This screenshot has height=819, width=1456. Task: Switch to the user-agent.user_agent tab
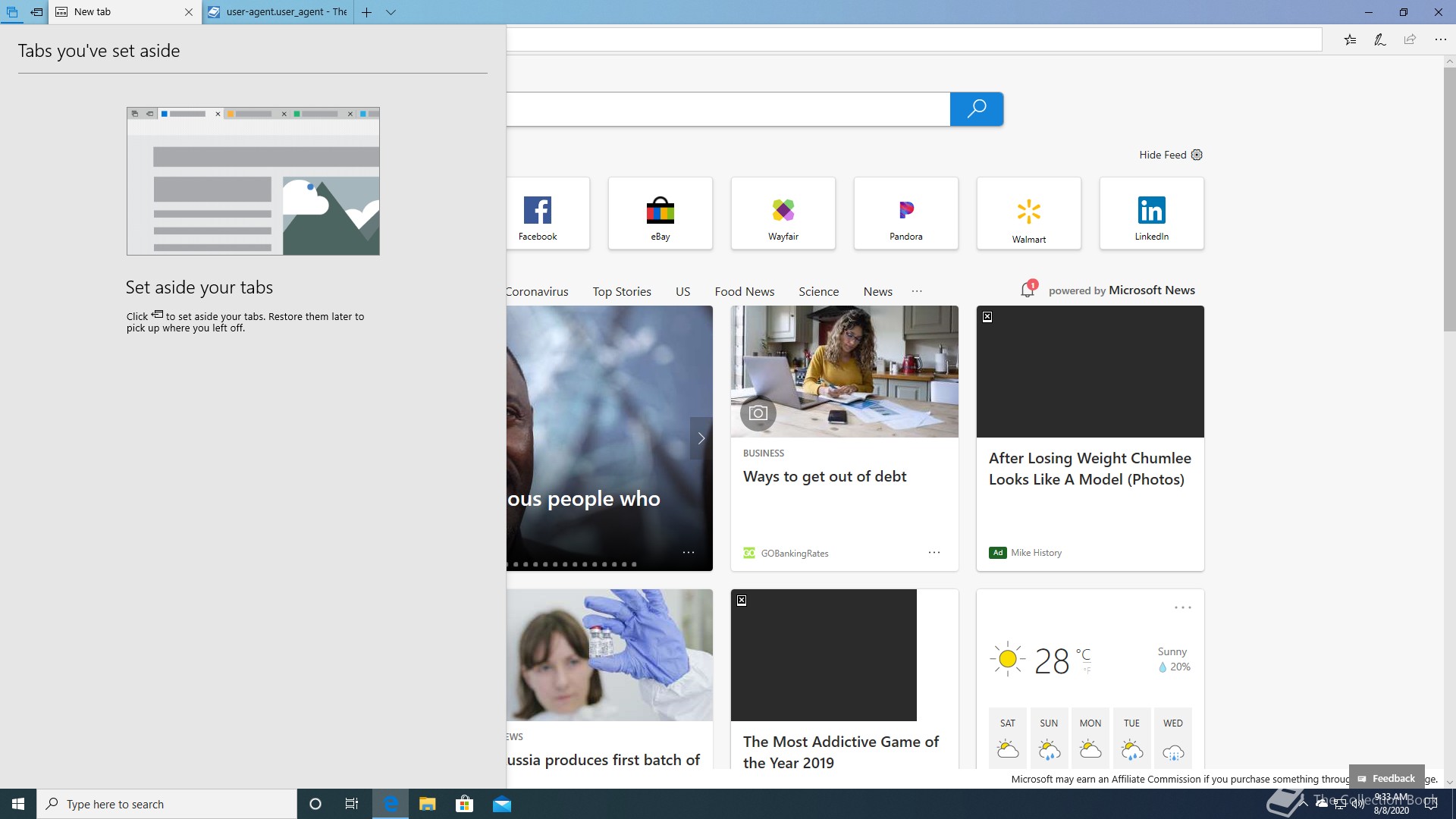(x=278, y=12)
